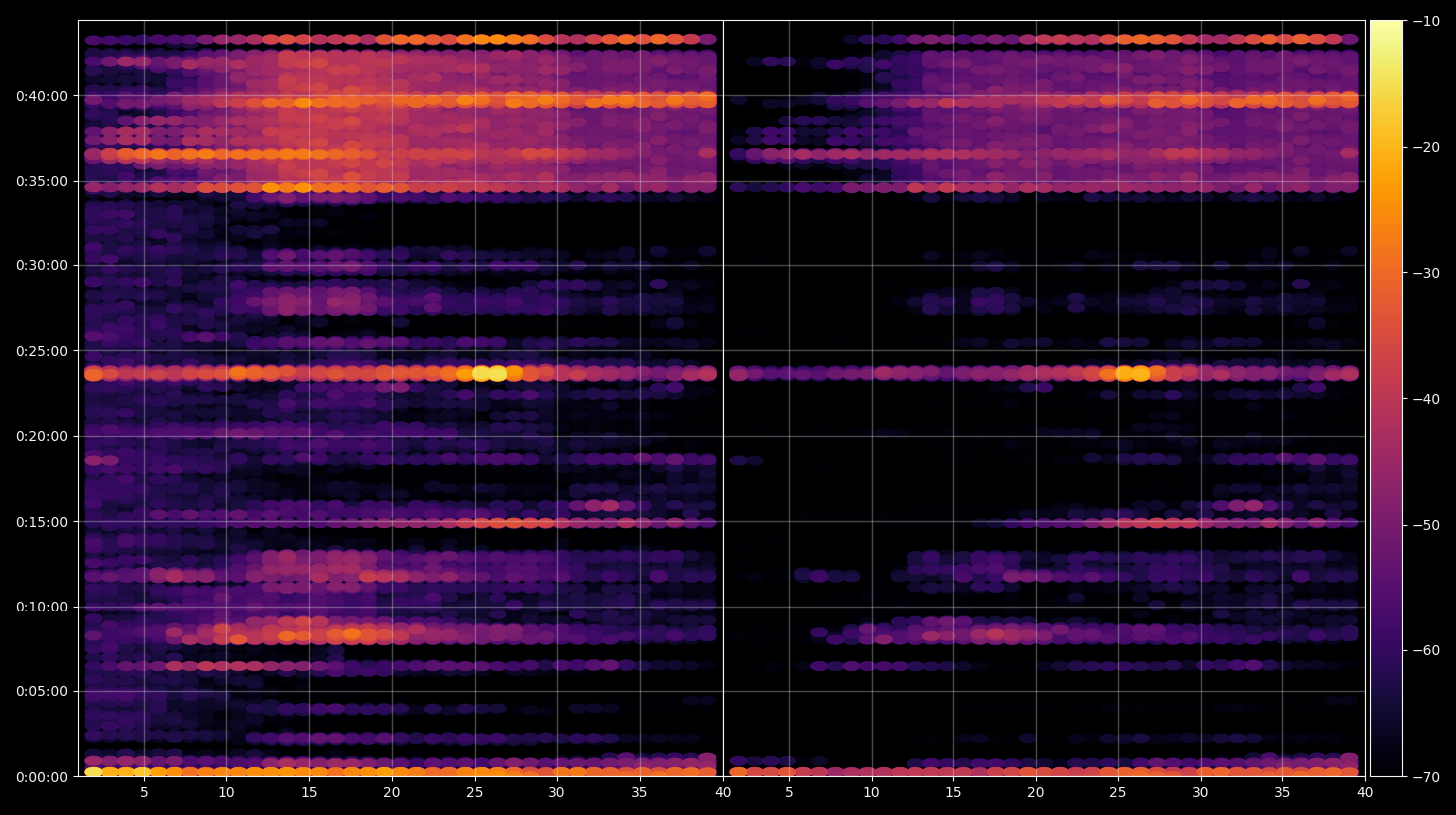Viewport: 1456px width, 815px height.
Task: Click x-axis label 5 under left panel
Action: coord(144,793)
